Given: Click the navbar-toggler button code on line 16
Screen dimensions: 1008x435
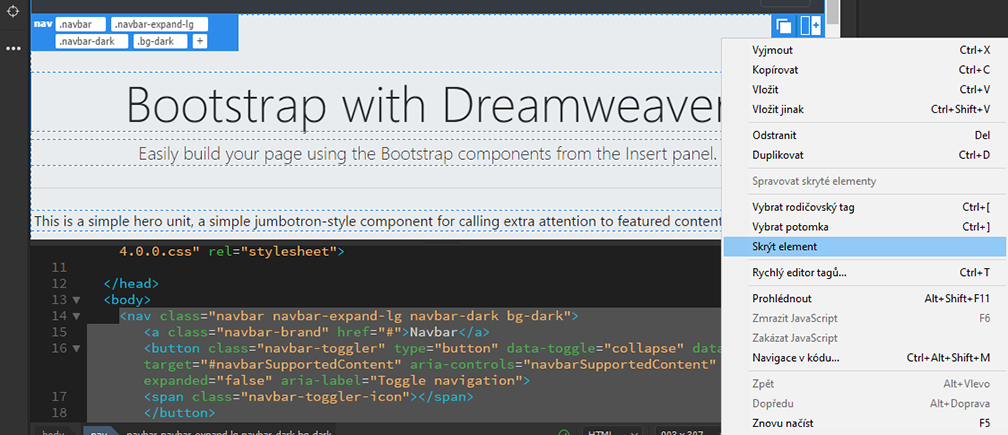Looking at the screenshot, I should (x=432, y=349).
